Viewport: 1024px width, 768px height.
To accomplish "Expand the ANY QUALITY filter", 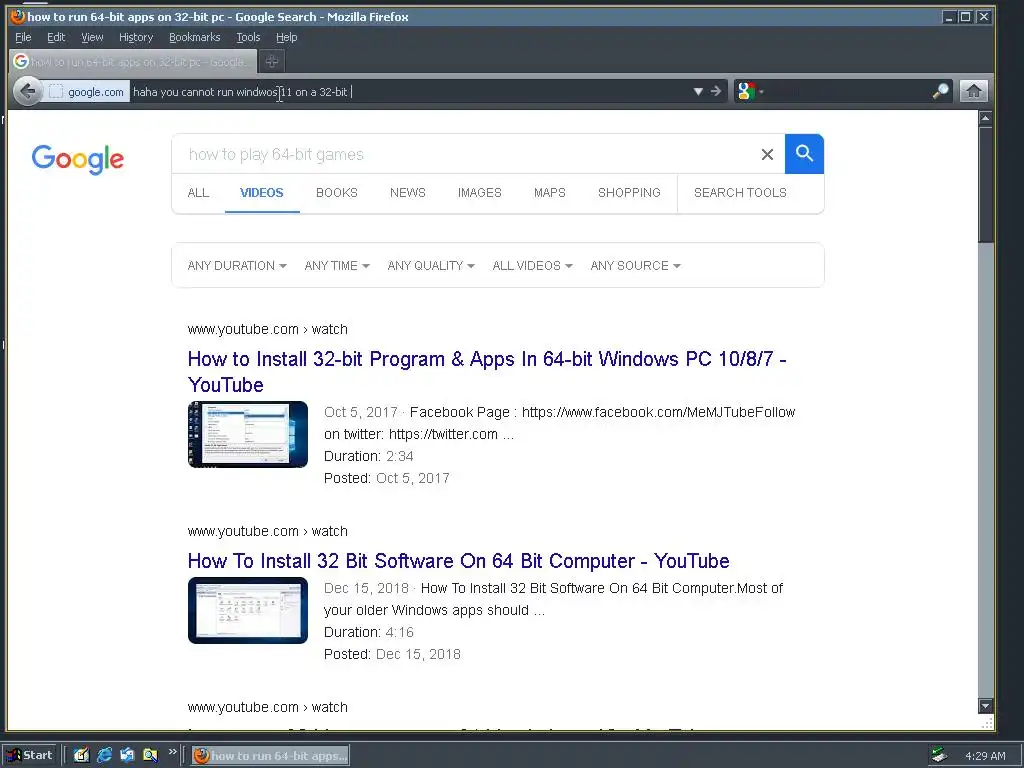I will coord(431,266).
